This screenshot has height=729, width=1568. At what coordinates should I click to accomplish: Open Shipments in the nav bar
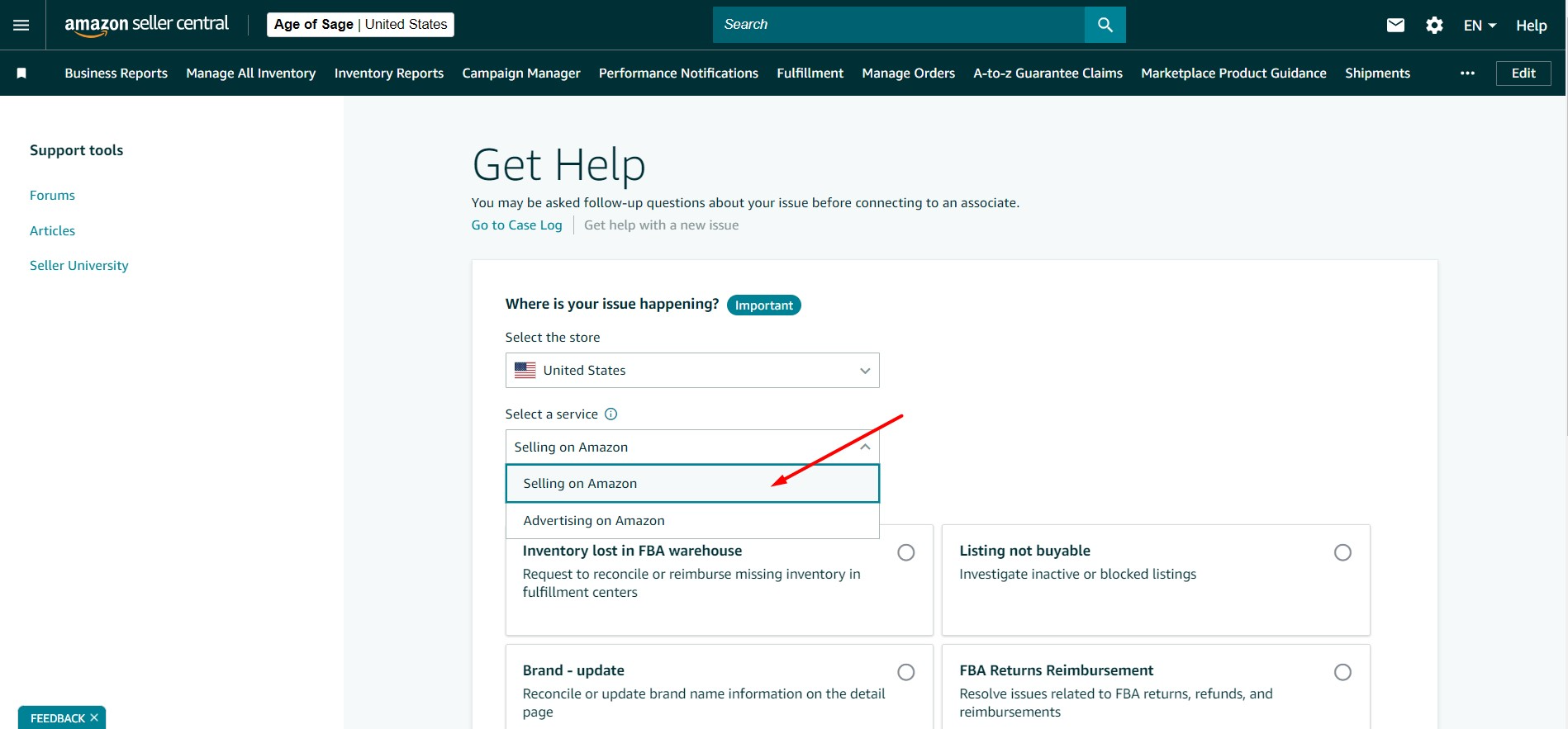click(1377, 73)
